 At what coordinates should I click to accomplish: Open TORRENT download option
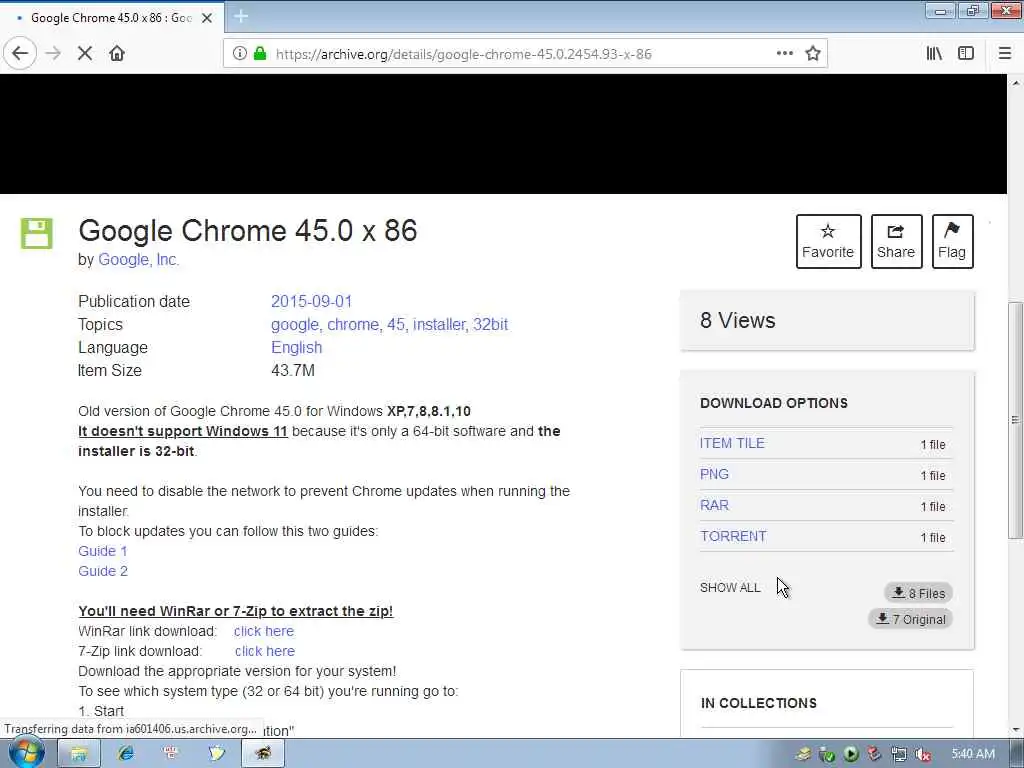733,536
